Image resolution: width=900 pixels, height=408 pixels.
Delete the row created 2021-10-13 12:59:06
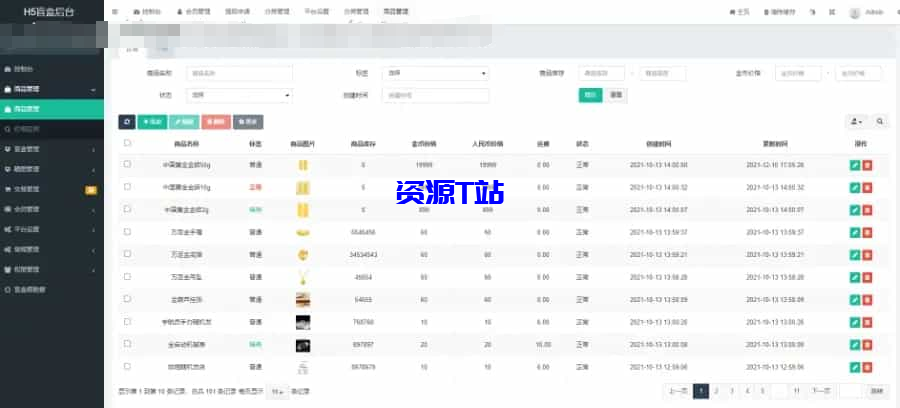pyautogui.click(x=867, y=367)
